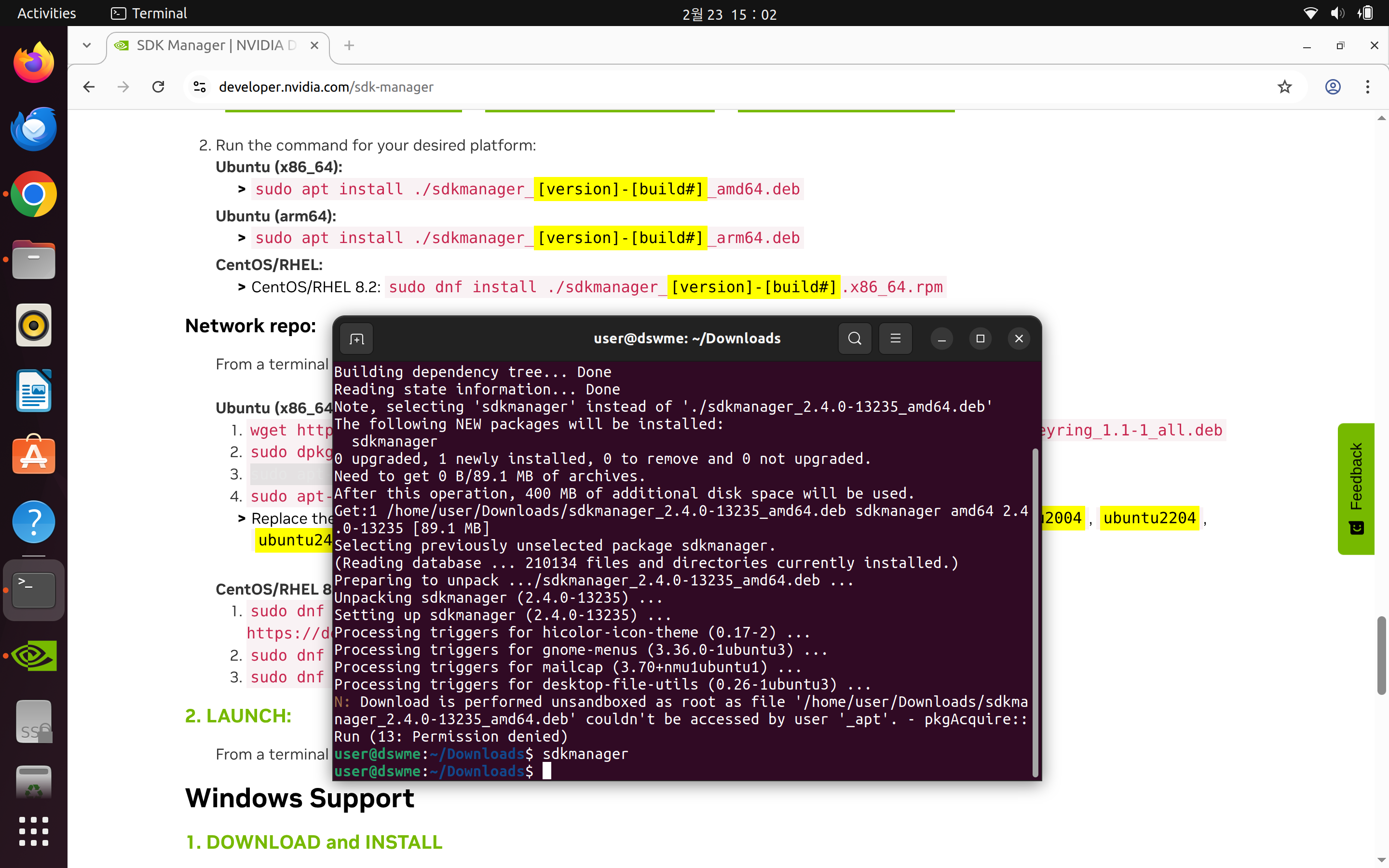Screen dimensions: 1389x868
Task: Open a new Chrome tab
Action: [349, 45]
